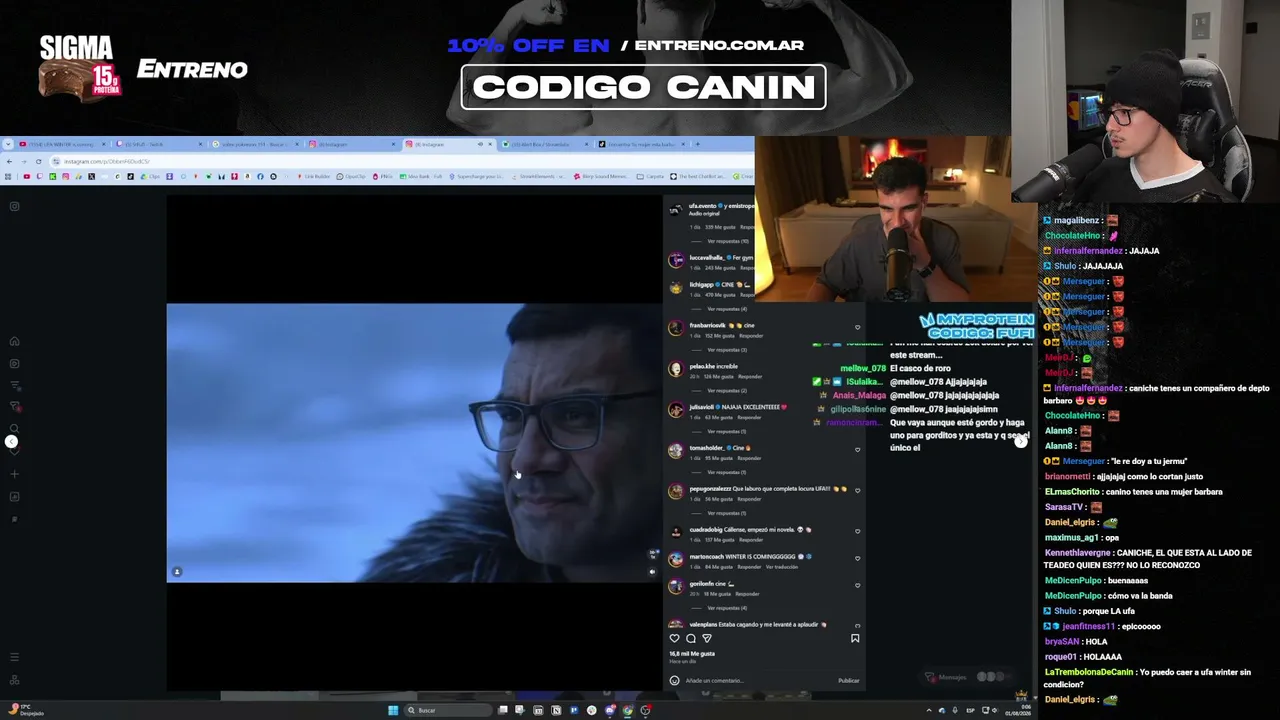The image size is (1280, 720).
Task: Like pepugonzalezzz's comment heart
Action: [x=857, y=490]
